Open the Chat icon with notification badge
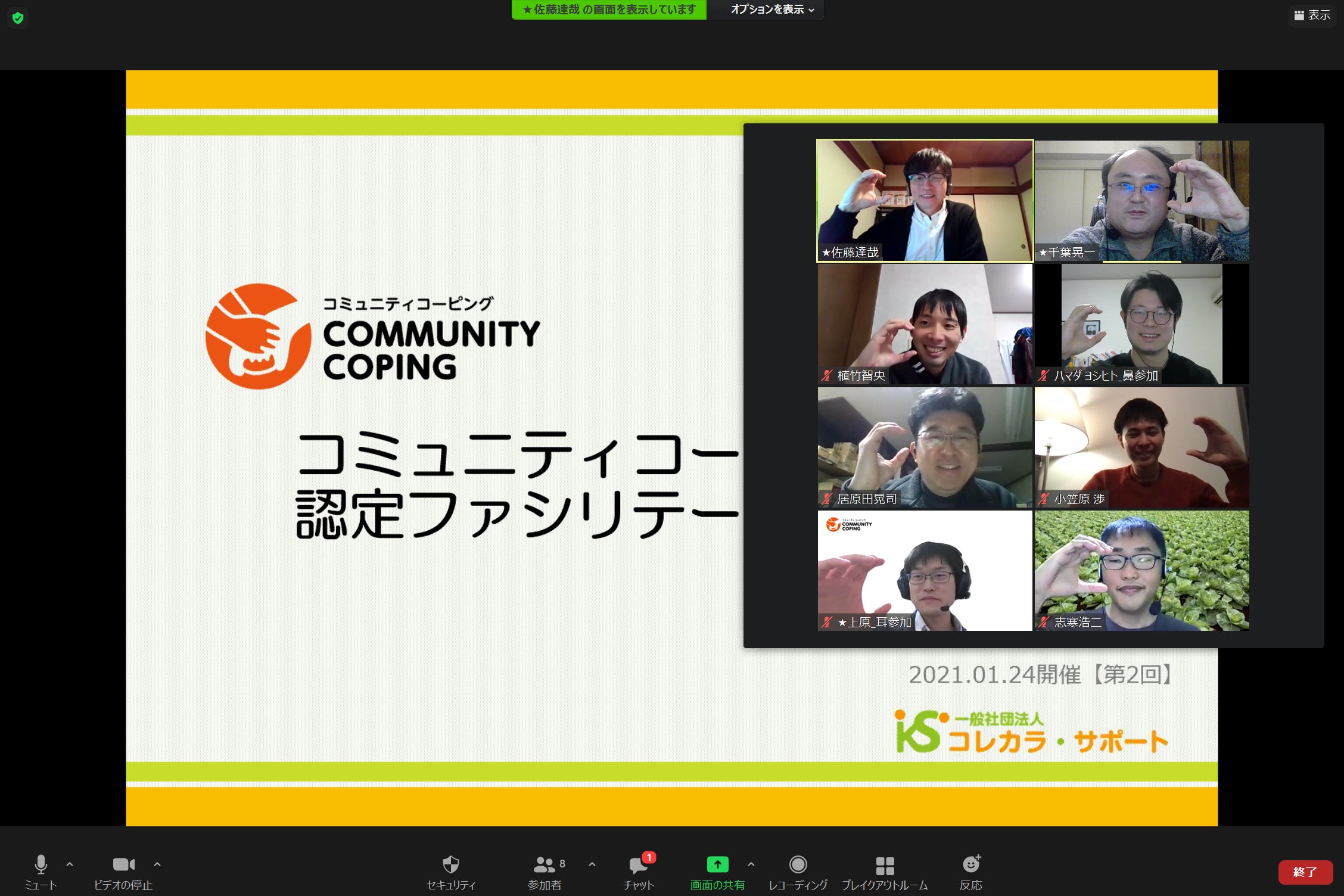The height and width of the screenshot is (896, 1344). coord(638,864)
